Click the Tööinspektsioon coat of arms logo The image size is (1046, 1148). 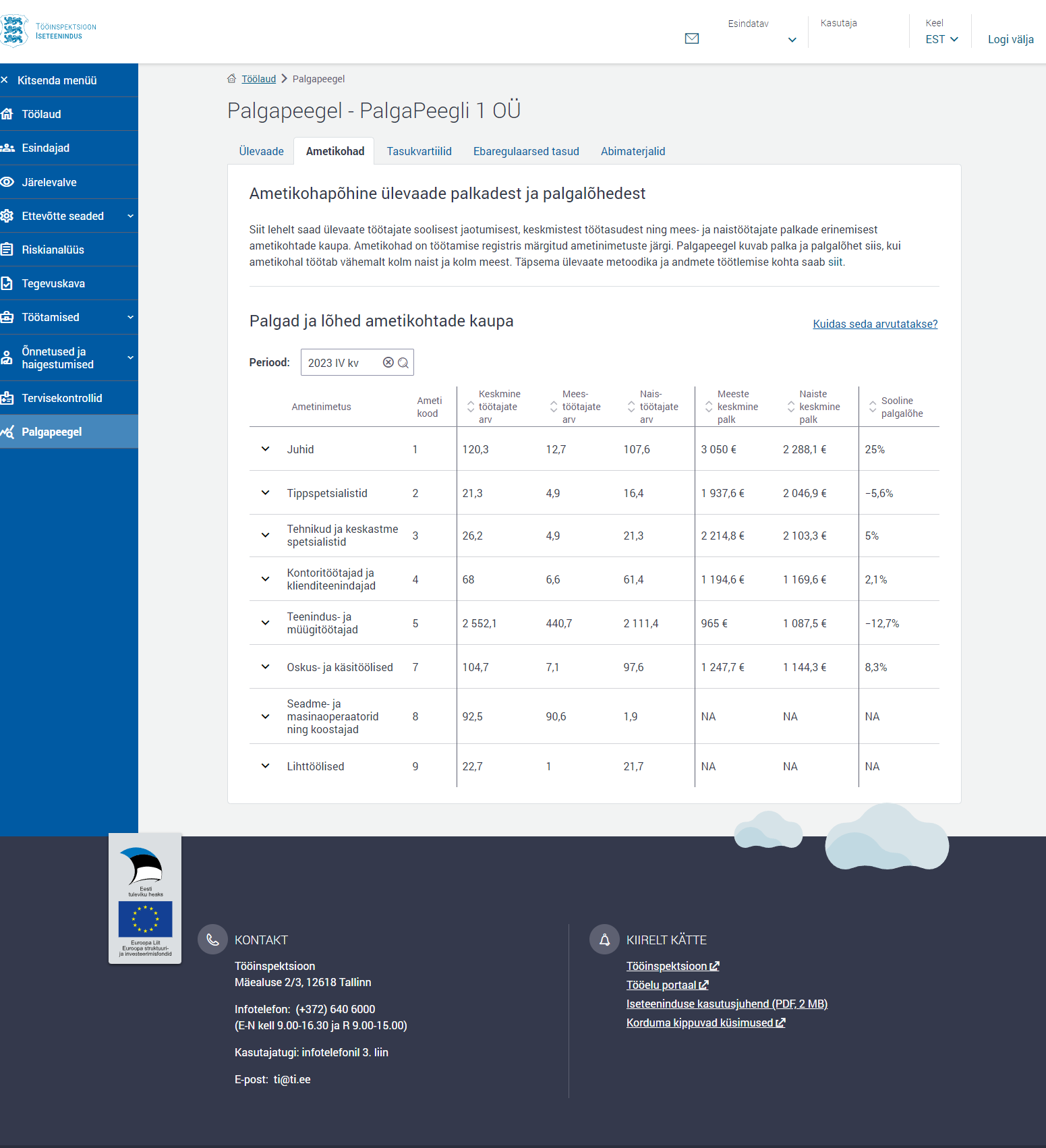click(x=13, y=31)
